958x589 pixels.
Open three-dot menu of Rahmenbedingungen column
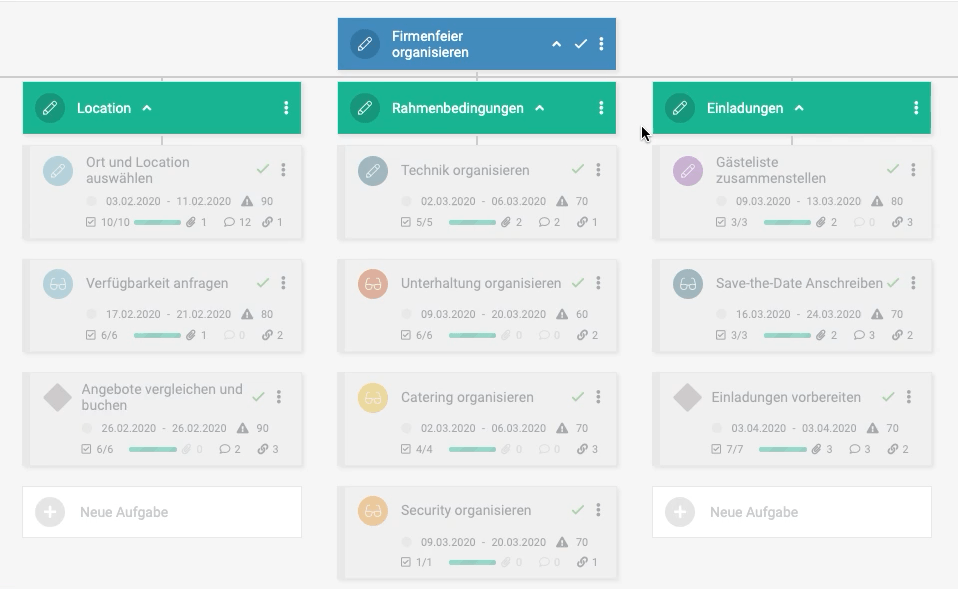601,108
